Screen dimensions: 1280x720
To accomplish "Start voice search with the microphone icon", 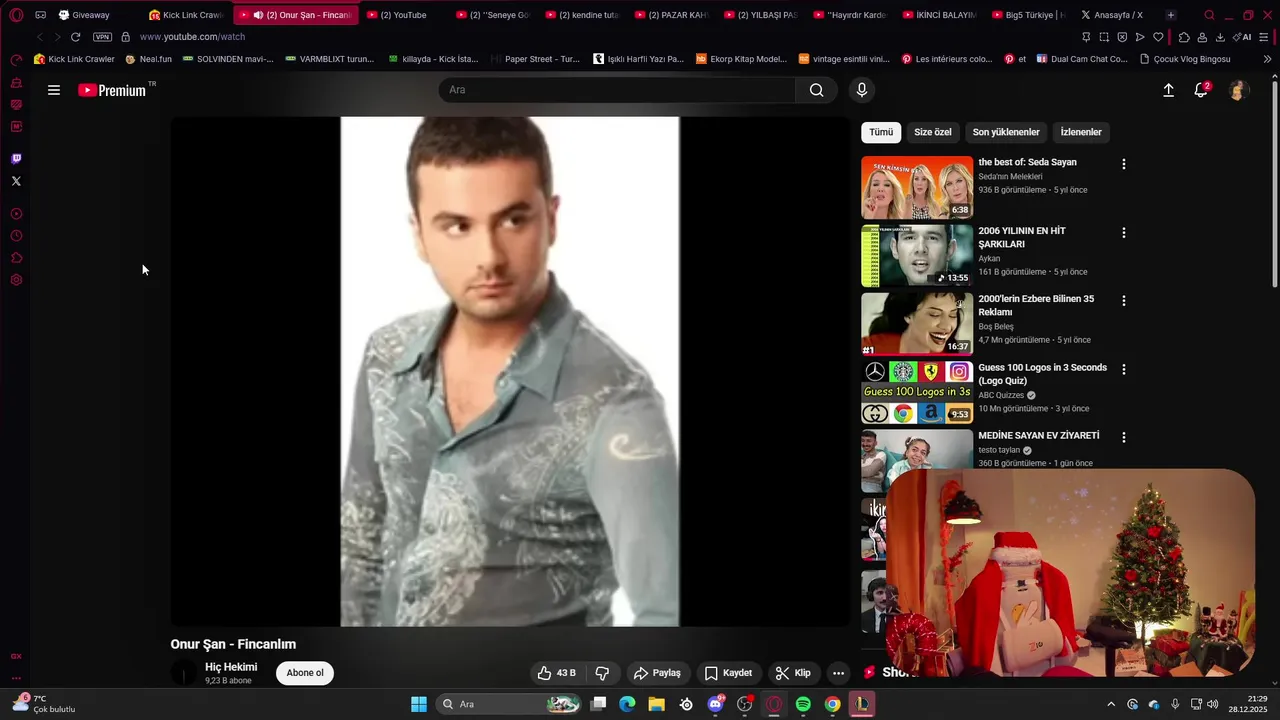I will coord(862,90).
